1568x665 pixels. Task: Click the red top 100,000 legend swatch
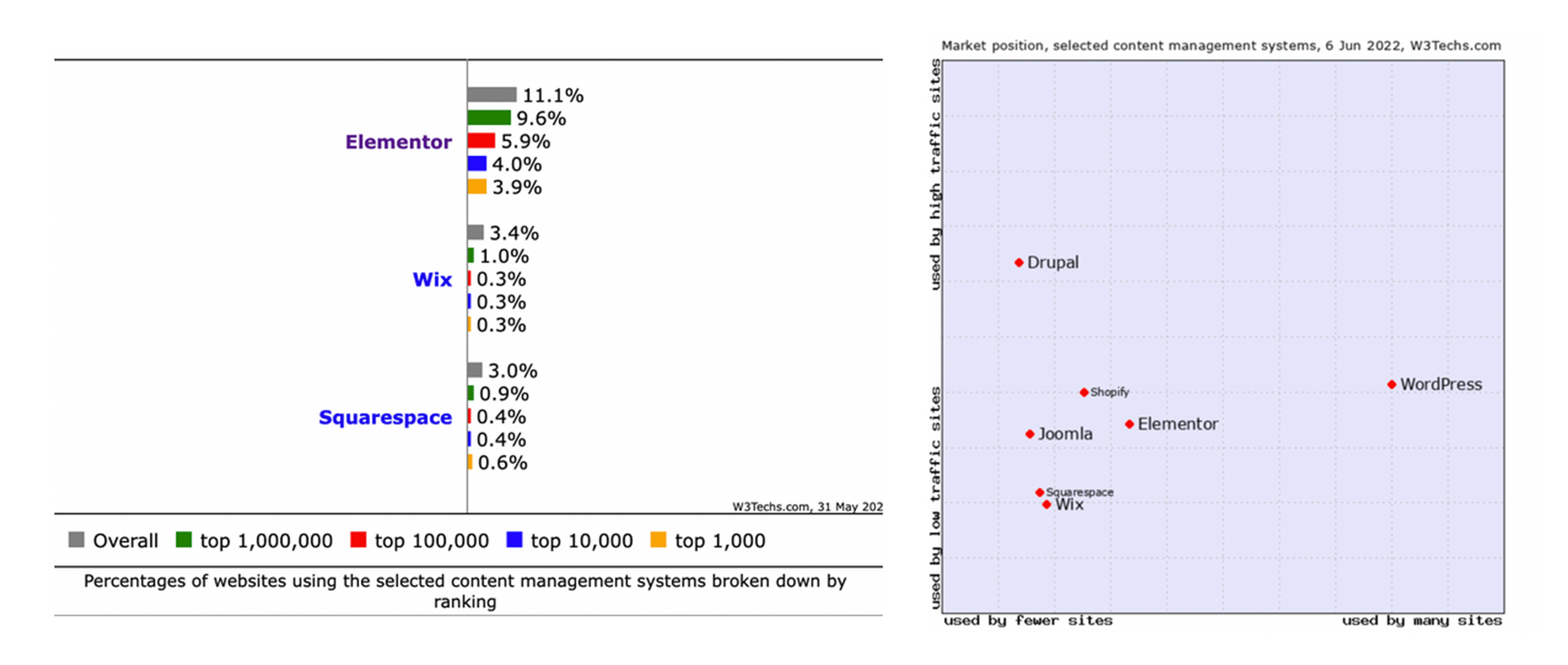point(358,540)
